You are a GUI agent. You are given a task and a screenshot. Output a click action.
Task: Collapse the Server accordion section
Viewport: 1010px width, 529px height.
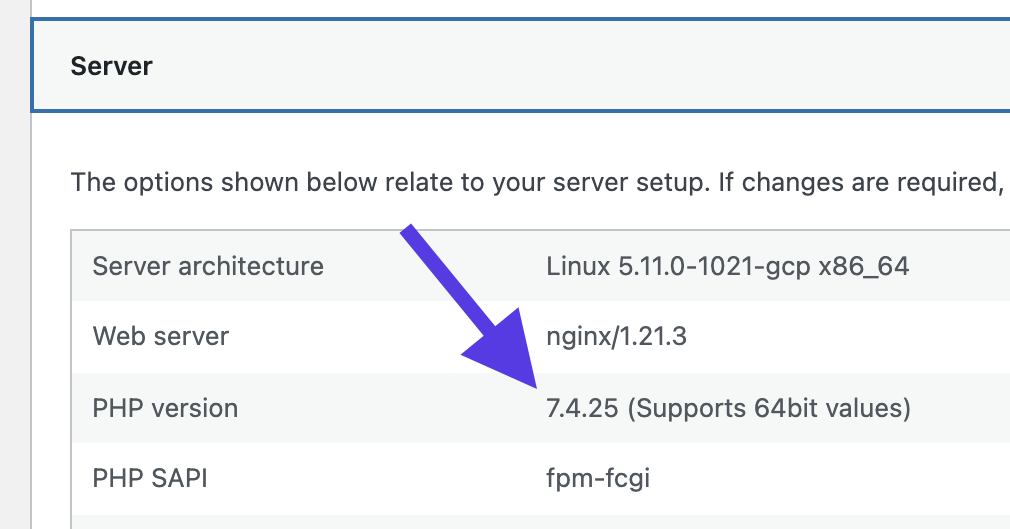520,67
